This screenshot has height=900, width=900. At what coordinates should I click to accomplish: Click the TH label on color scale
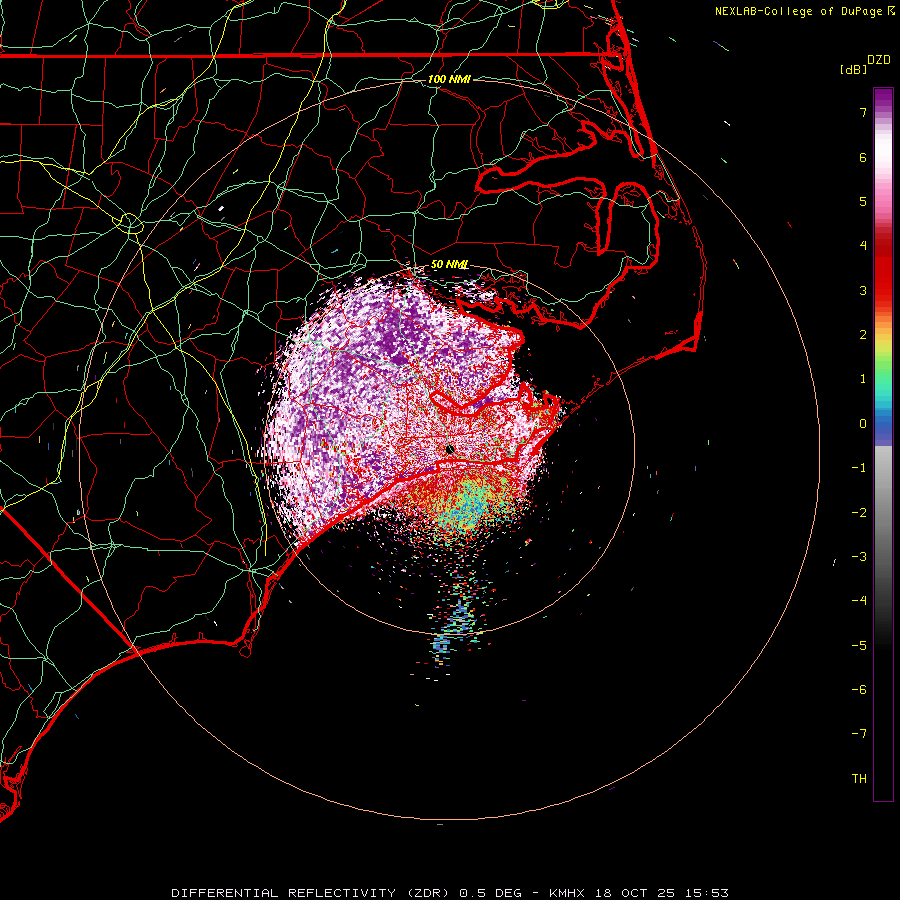859,779
